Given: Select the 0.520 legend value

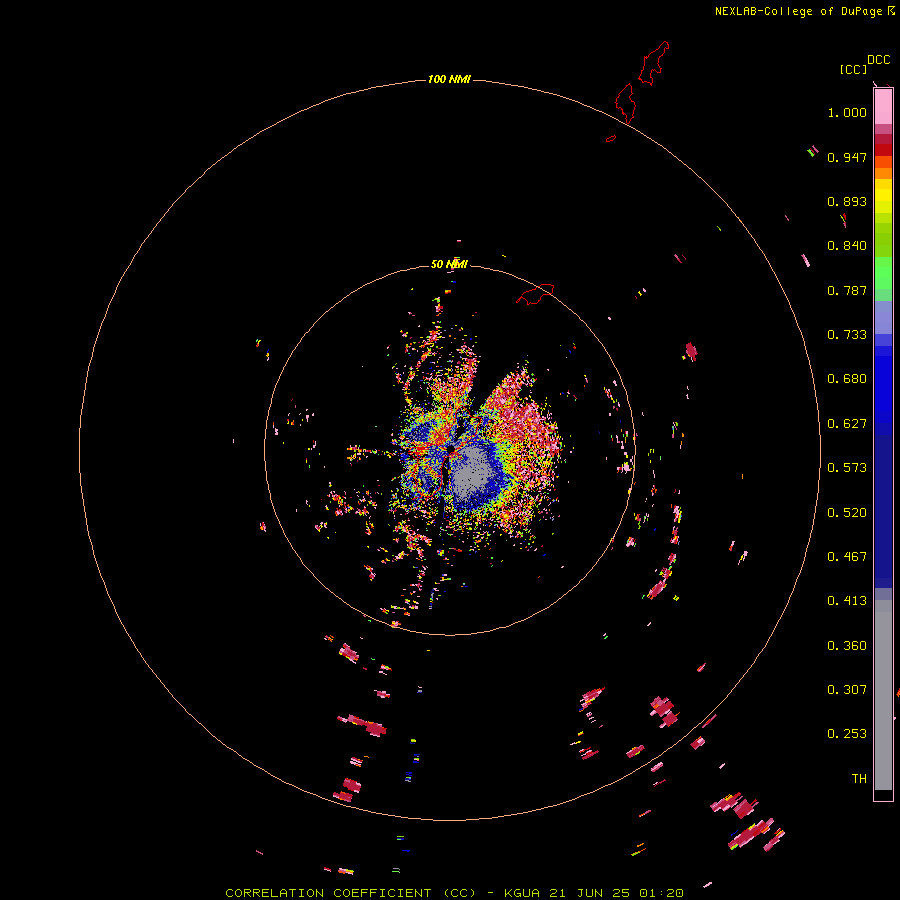Looking at the screenshot, I should click(847, 513).
